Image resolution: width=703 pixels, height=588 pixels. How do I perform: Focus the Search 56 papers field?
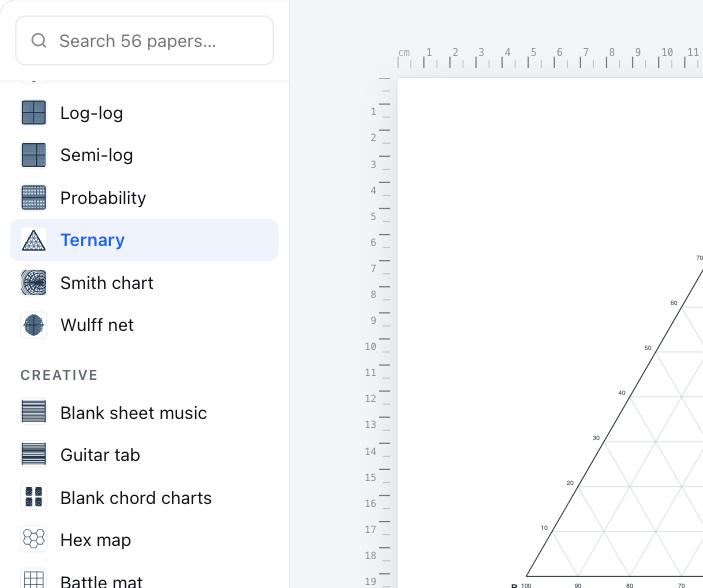144,41
